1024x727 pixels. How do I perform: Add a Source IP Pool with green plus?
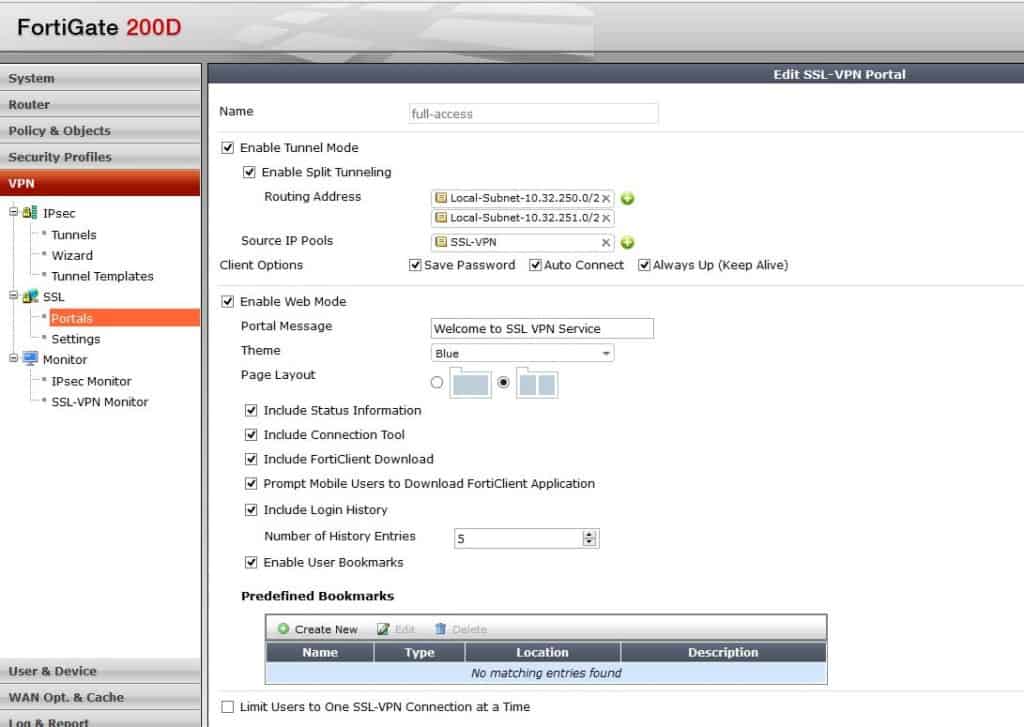pos(628,243)
